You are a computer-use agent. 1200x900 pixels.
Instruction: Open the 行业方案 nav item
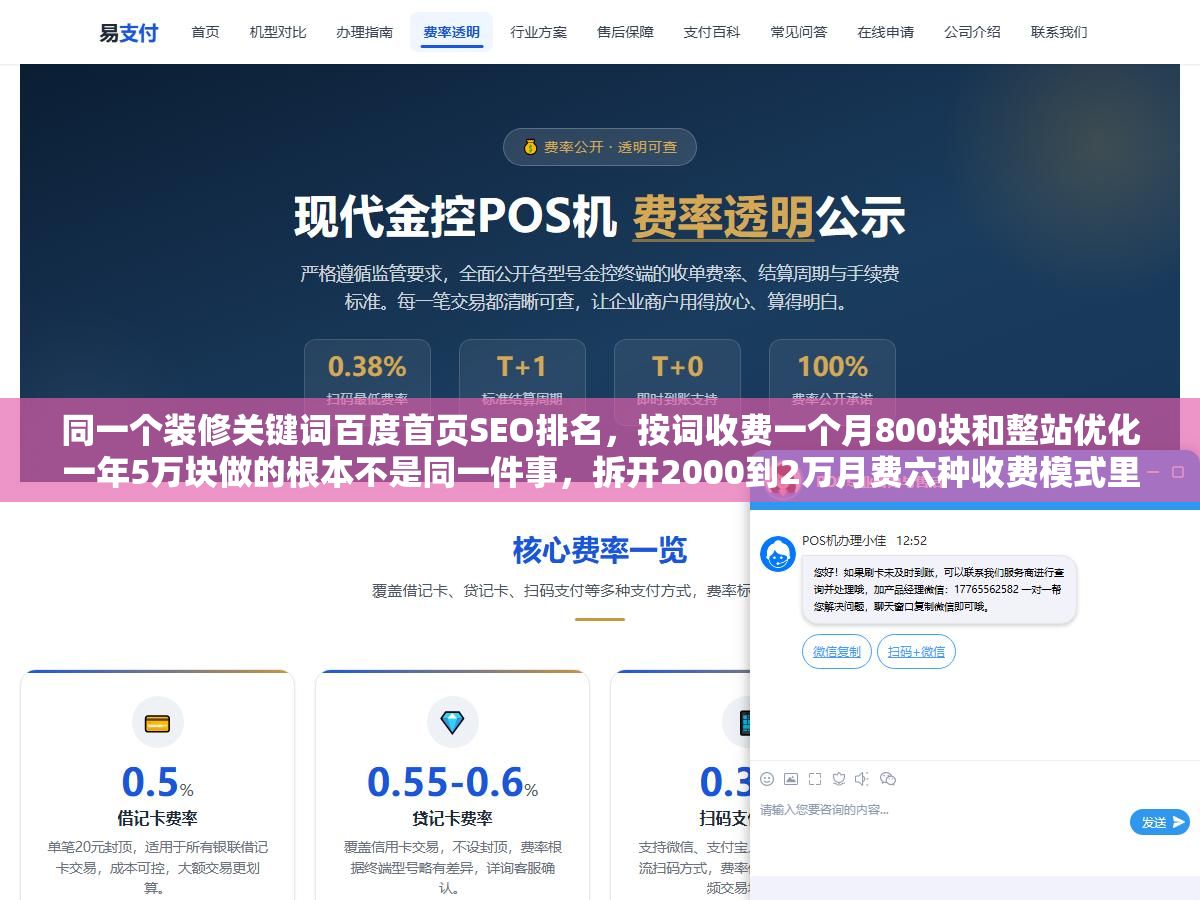(538, 32)
